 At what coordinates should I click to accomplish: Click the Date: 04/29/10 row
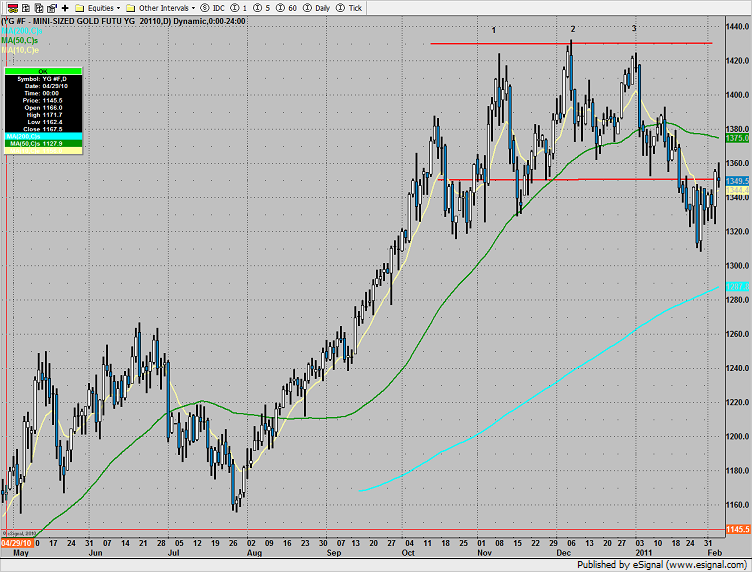43,86
